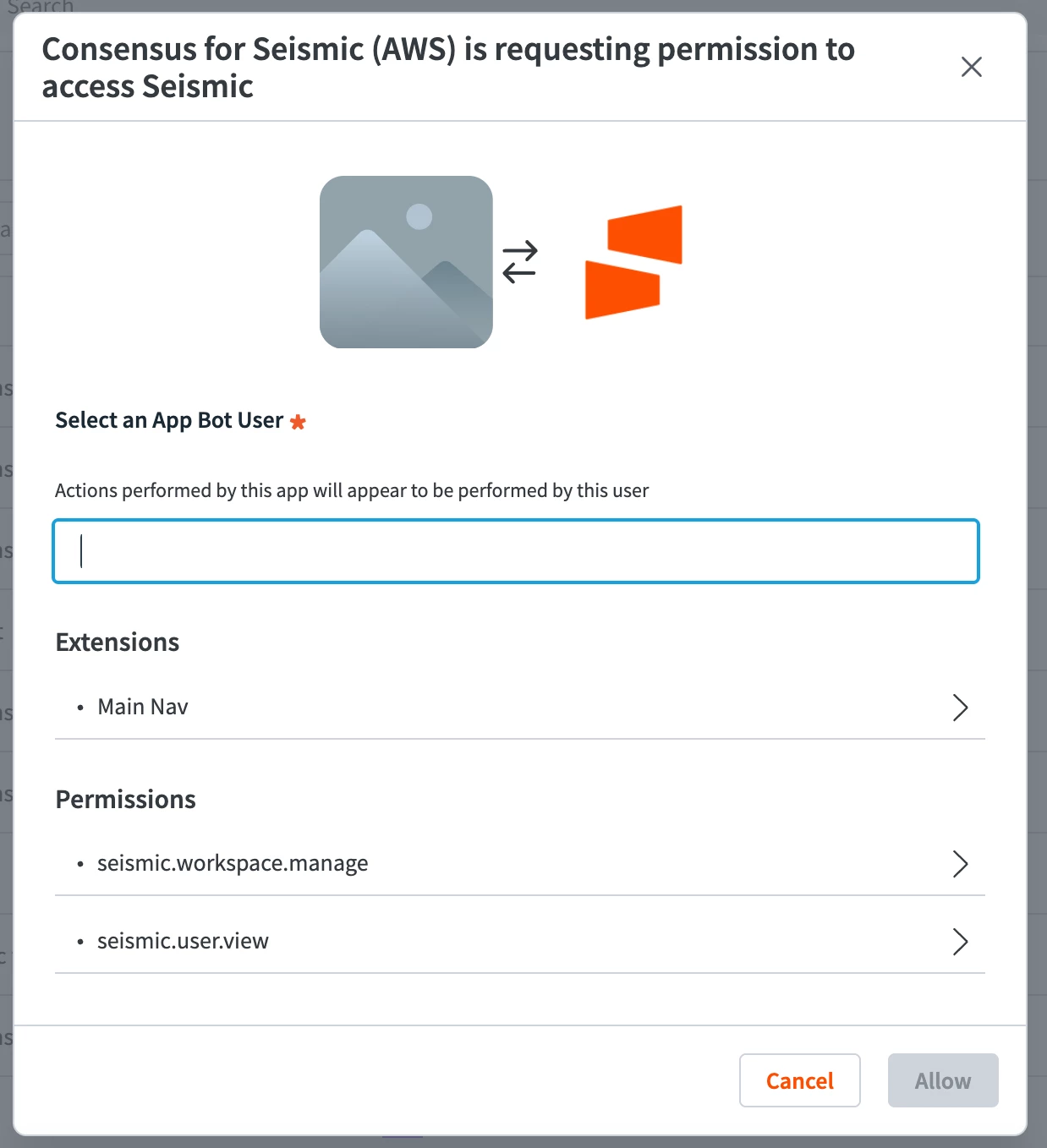Expand the seismic.workspace.manage chevron

tap(960, 864)
